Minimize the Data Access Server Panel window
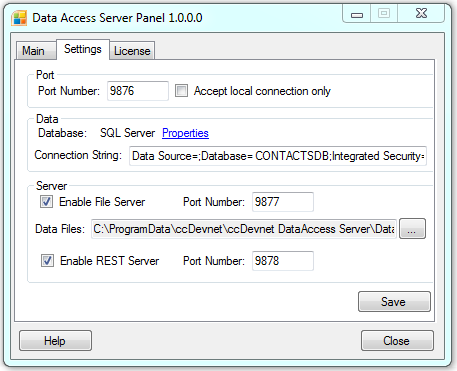Image resolution: width=457 pixels, height=371 pixels. pyautogui.click(x=357, y=14)
